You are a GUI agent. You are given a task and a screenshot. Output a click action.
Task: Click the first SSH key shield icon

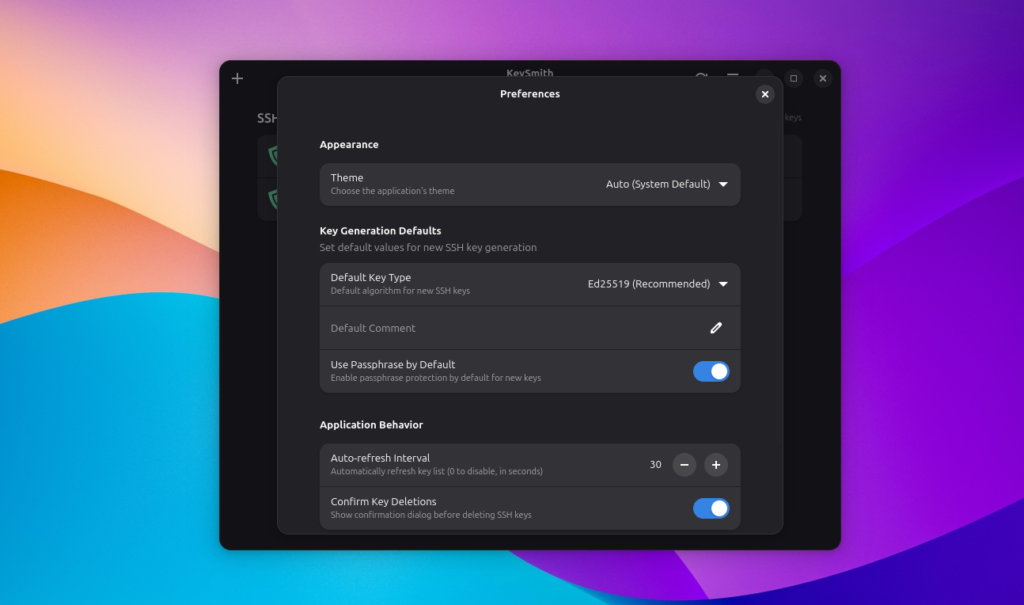click(272, 156)
